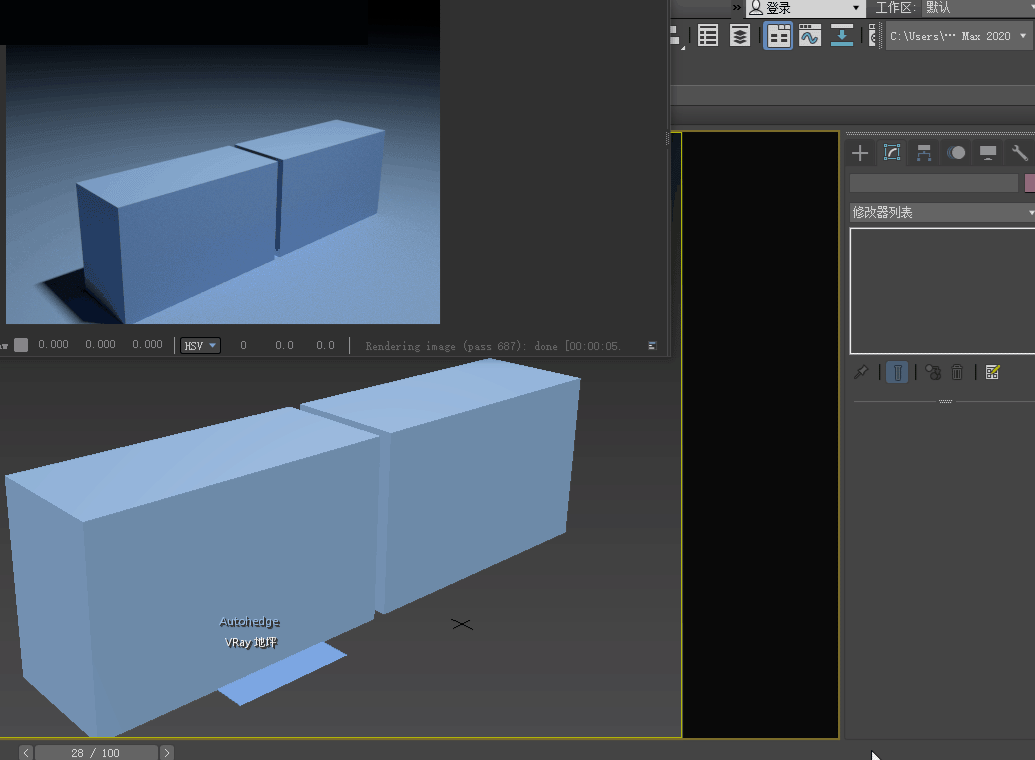Open the Create tab in command panel

tap(860, 153)
